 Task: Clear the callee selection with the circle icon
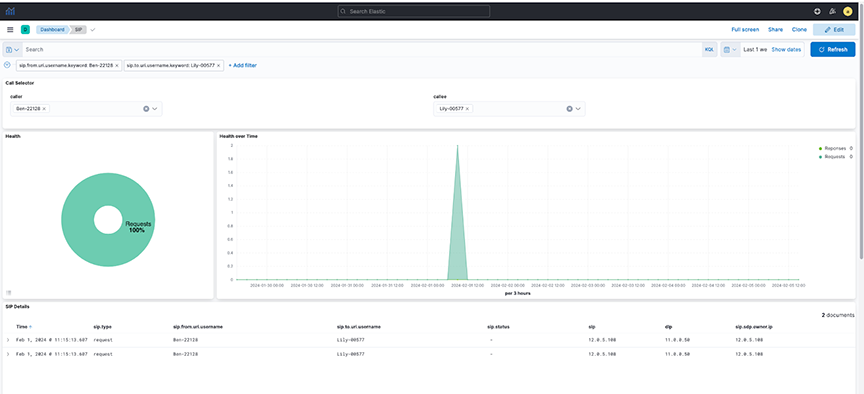coord(569,109)
